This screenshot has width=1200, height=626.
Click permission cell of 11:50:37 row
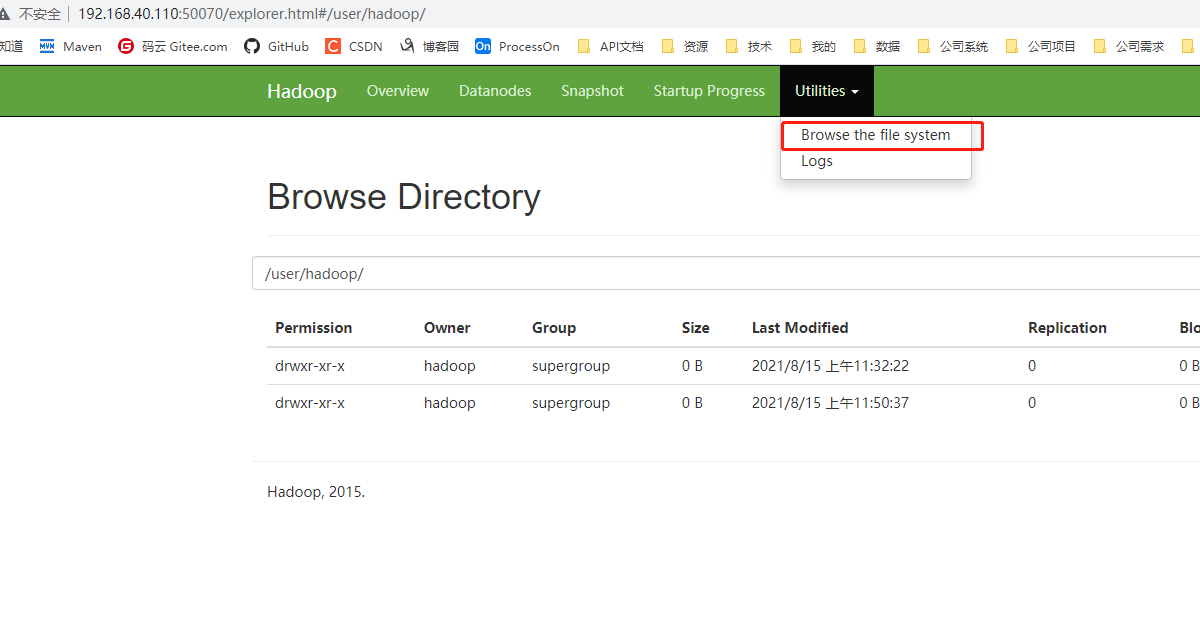point(310,403)
